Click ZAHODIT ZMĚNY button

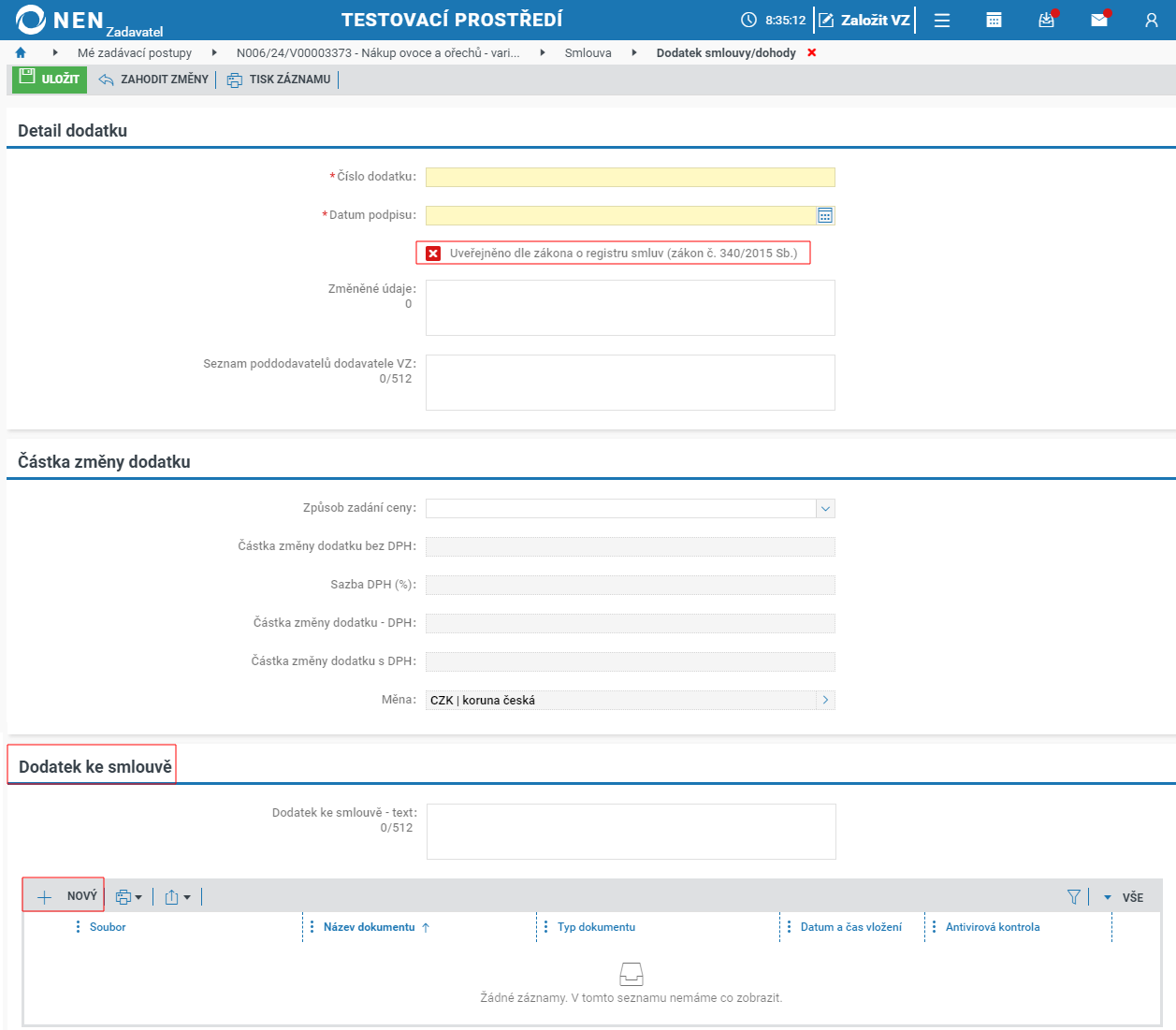153,80
